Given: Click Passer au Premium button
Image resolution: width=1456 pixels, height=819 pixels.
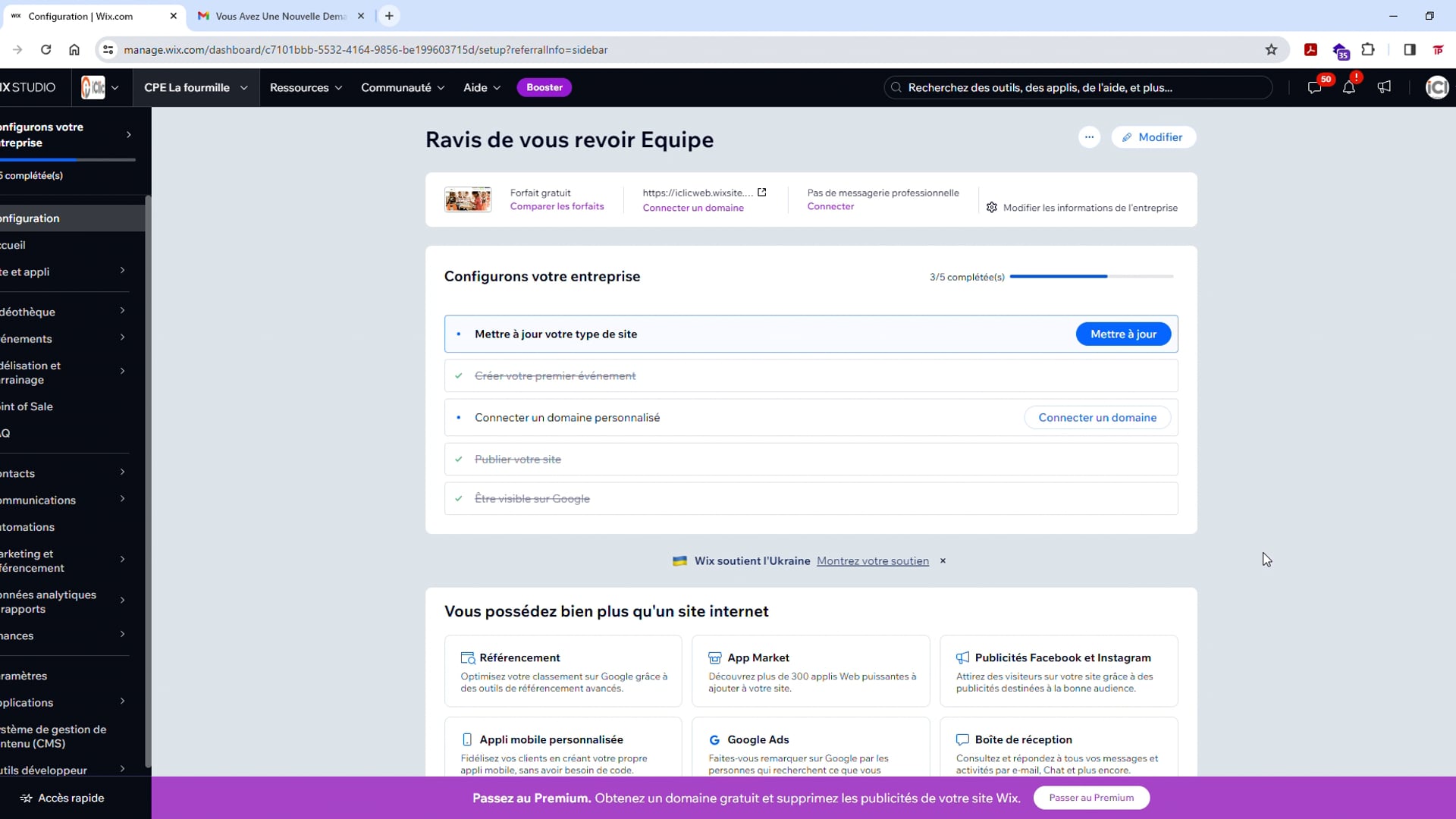Looking at the screenshot, I should point(1091,798).
